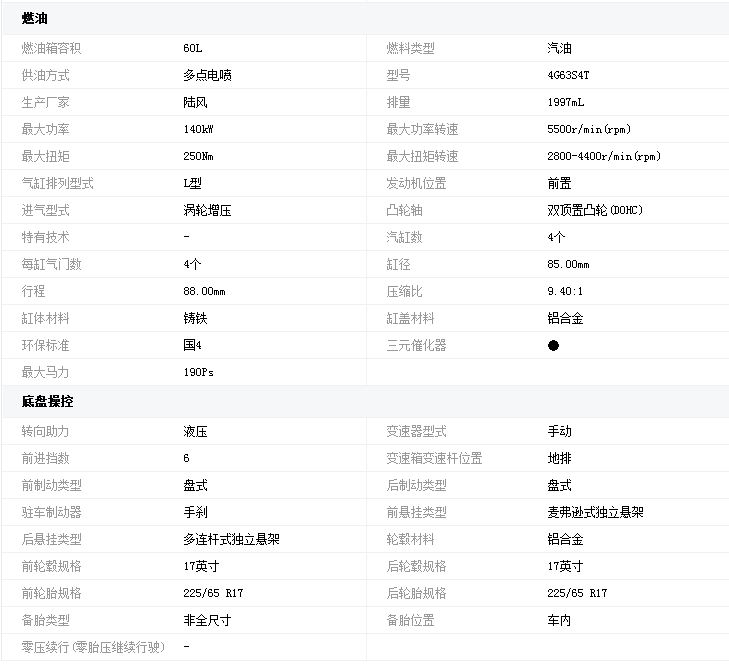Click the 最大功率转速 label

[x=422, y=129]
